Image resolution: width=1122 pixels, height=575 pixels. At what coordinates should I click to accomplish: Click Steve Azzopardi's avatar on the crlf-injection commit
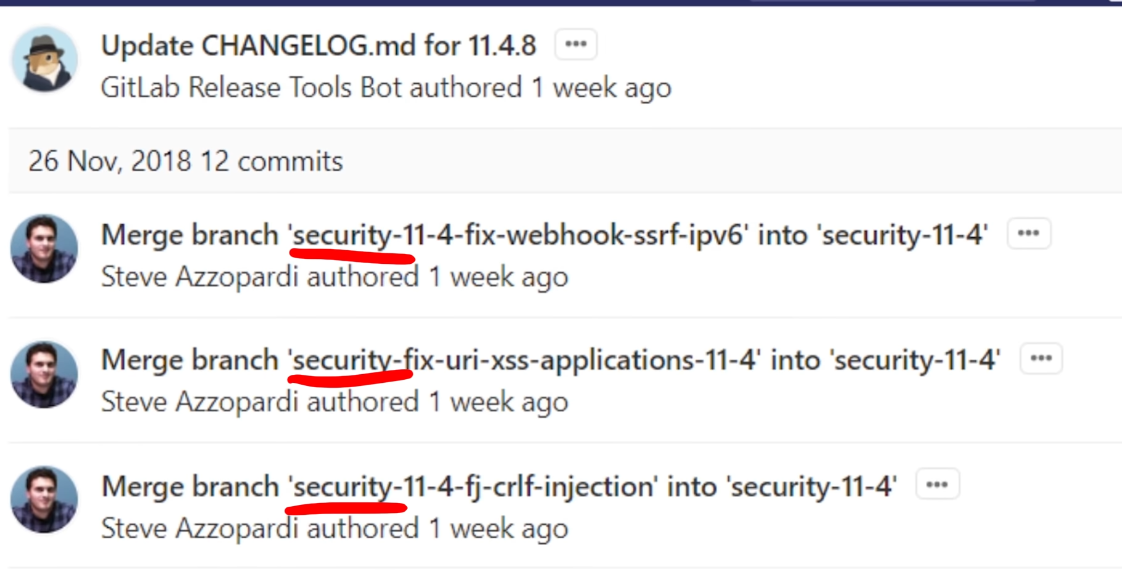pos(44,500)
